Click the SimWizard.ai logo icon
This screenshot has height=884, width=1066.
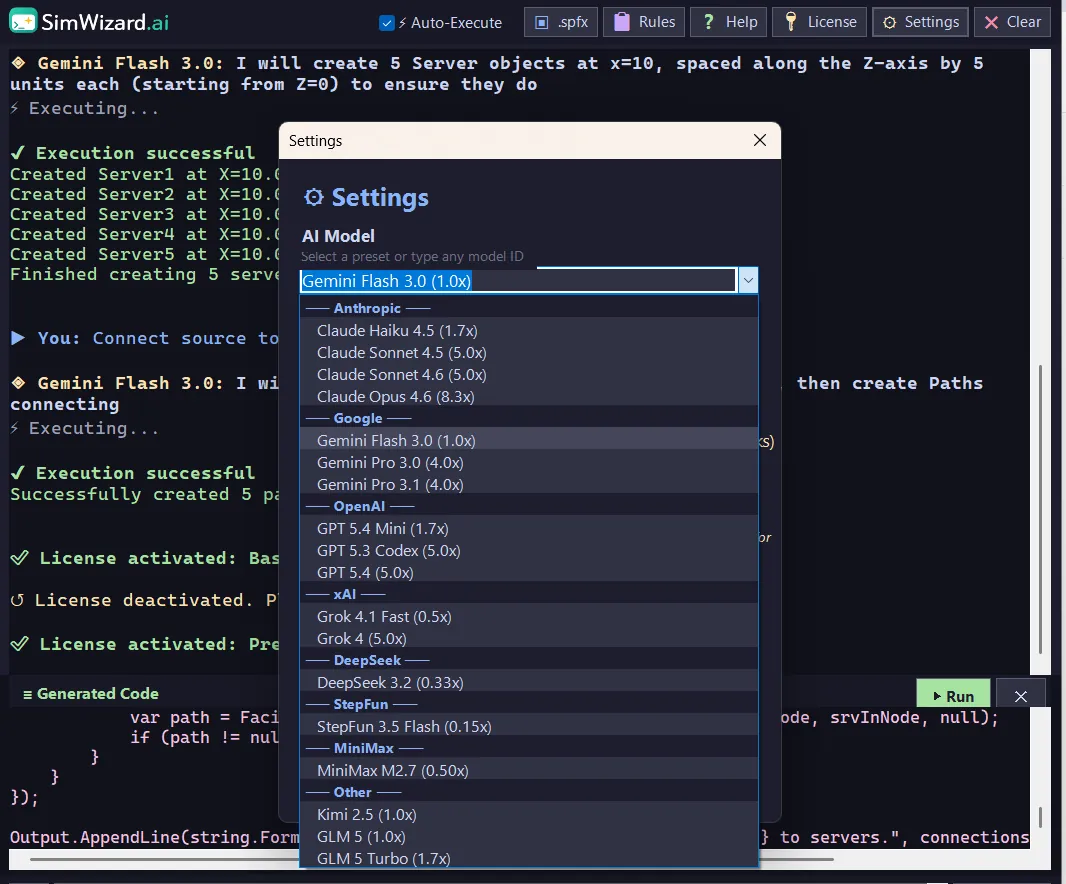tap(24, 21)
